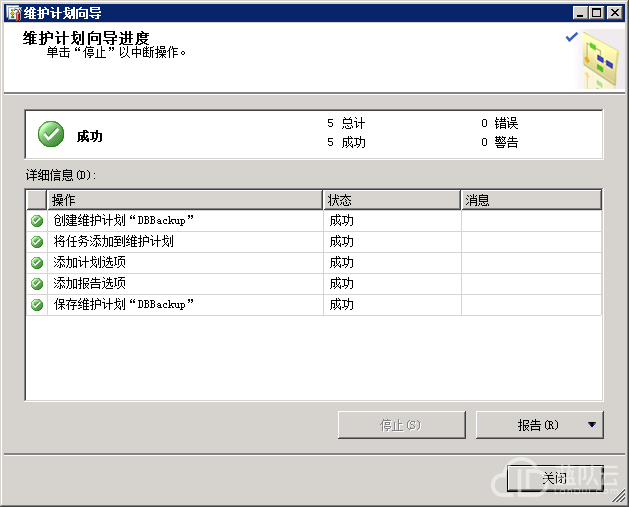The width and height of the screenshot is (629, 507).
Task: Click the large green success checkmark icon
Action: [x=51, y=134]
